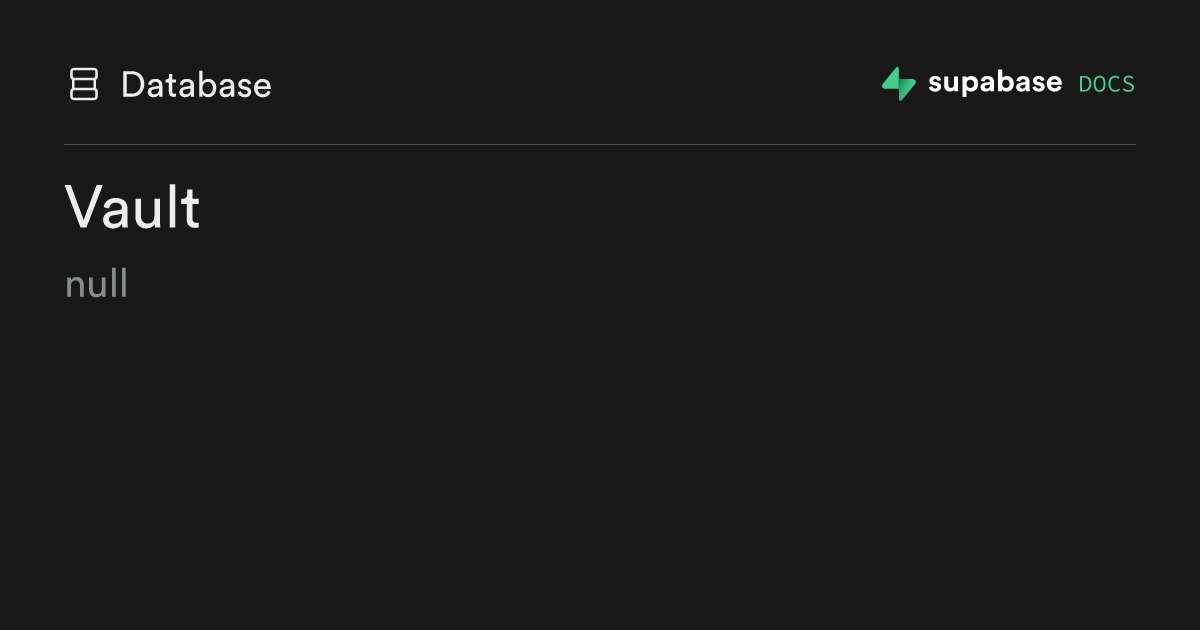Click the green logo left of supabase text
Image resolution: width=1200 pixels, height=630 pixels.
coord(899,84)
